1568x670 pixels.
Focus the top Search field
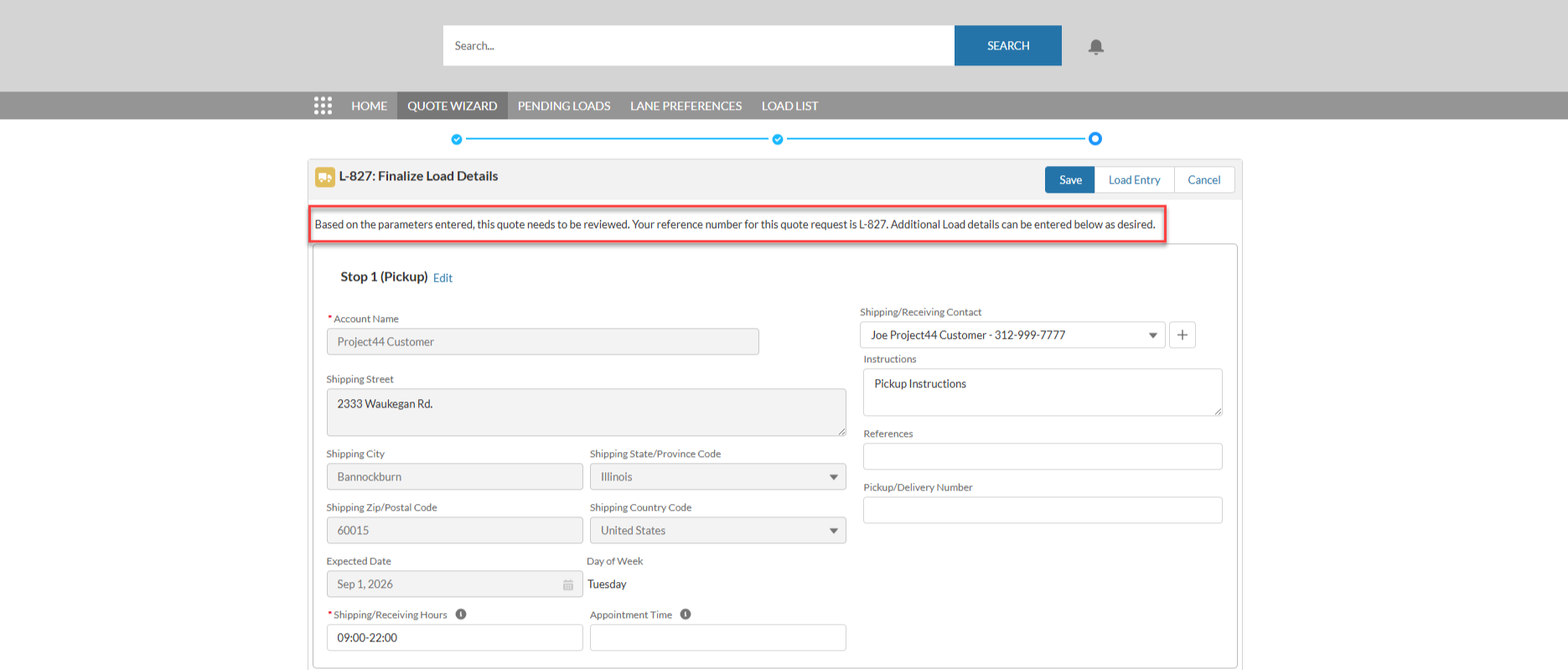[699, 45]
